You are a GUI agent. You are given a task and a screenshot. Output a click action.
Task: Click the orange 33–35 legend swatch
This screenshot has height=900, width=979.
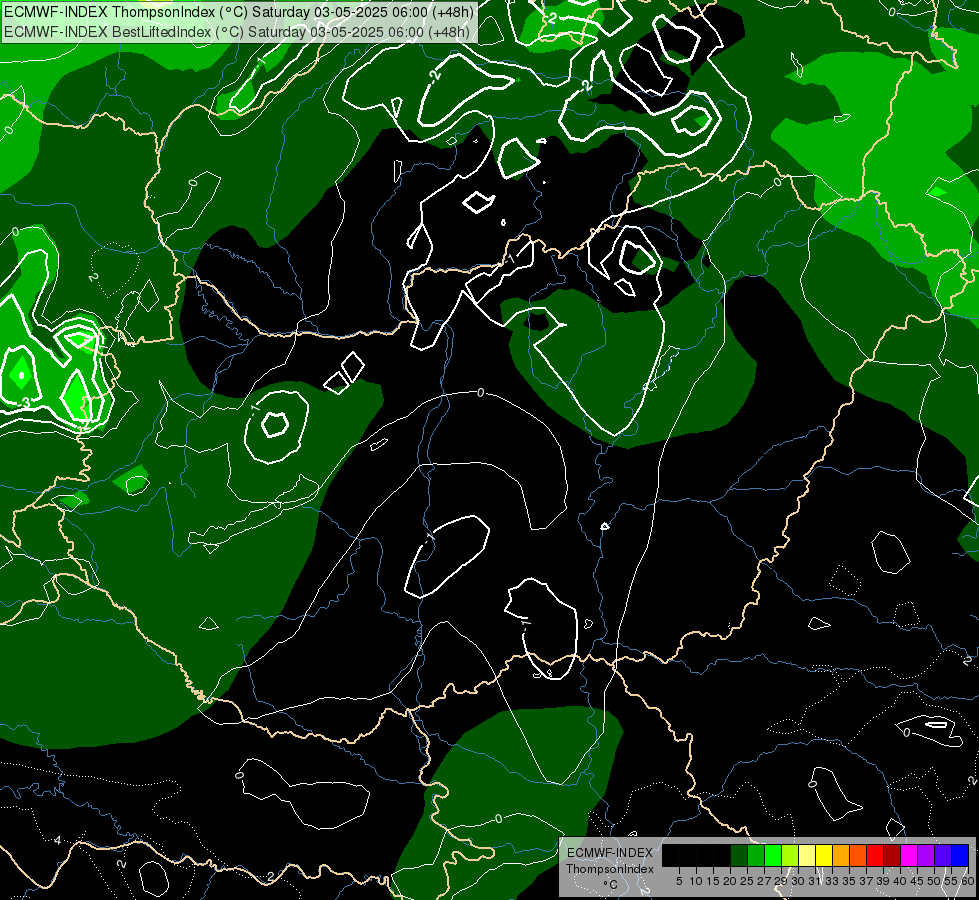coord(841,855)
